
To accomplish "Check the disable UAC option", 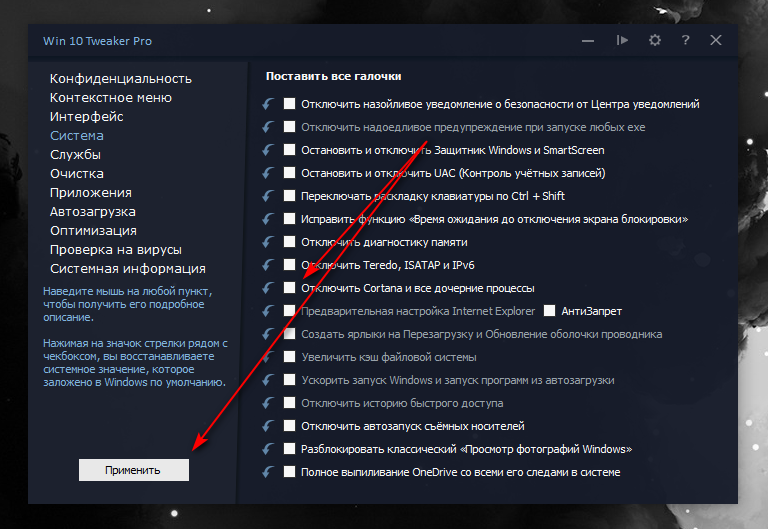I will pos(289,172).
